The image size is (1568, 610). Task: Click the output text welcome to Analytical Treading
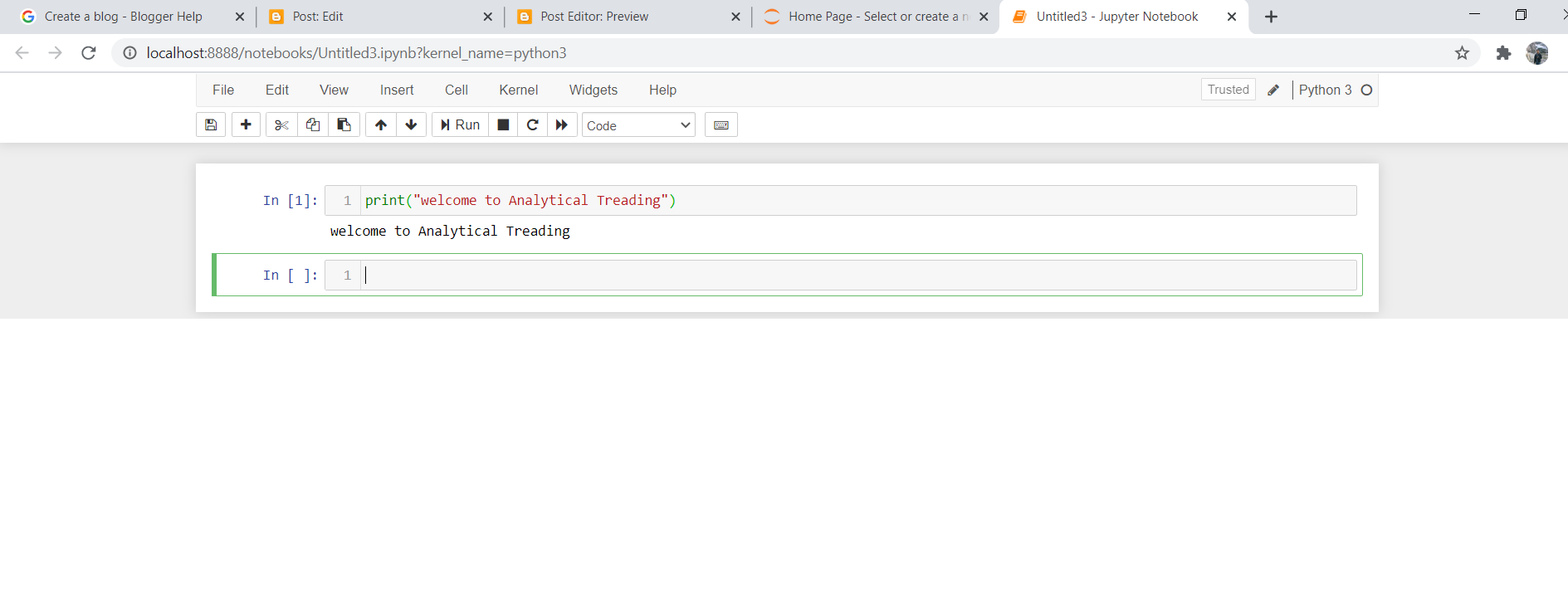click(450, 231)
